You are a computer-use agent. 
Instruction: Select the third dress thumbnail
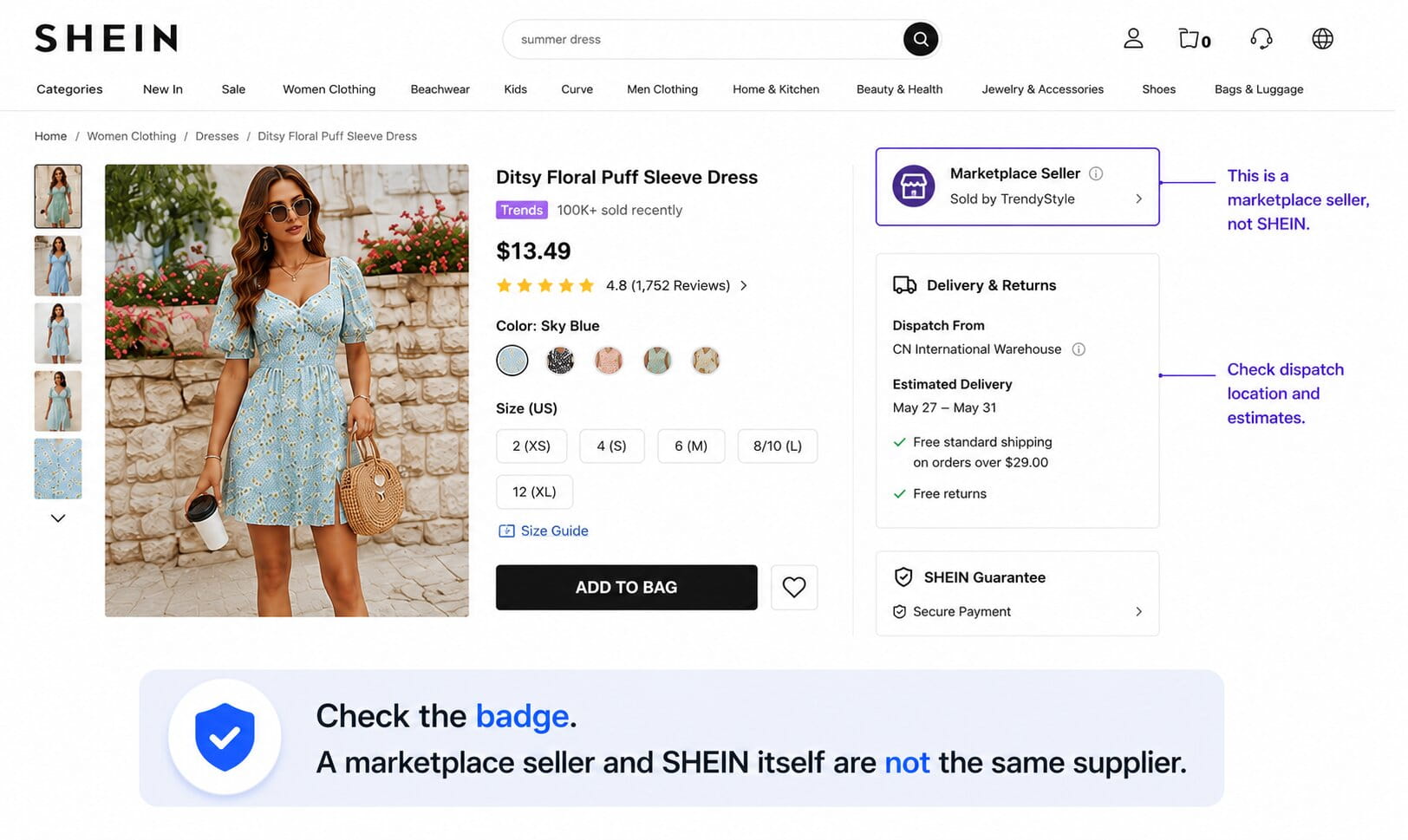(58, 334)
